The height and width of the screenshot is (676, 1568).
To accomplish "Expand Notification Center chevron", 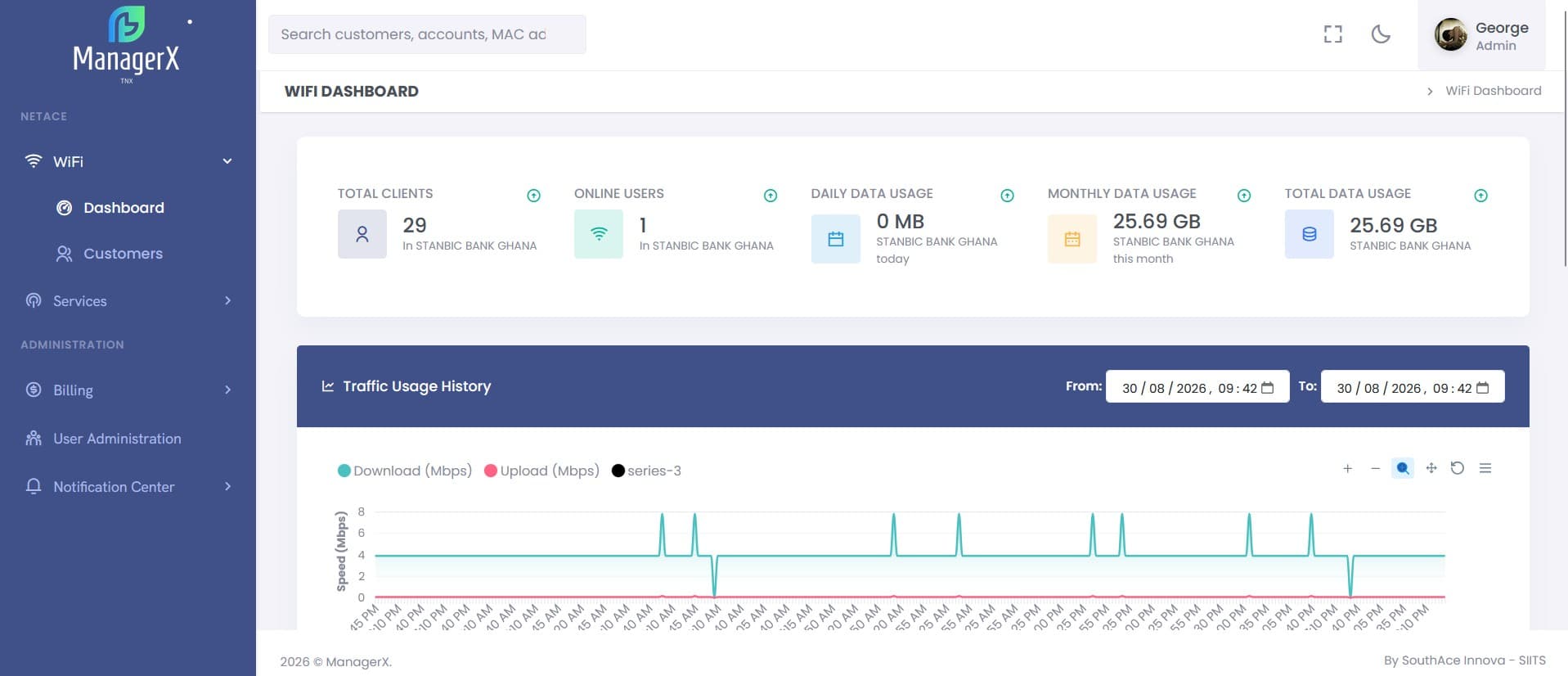I will (x=227, y=486).
